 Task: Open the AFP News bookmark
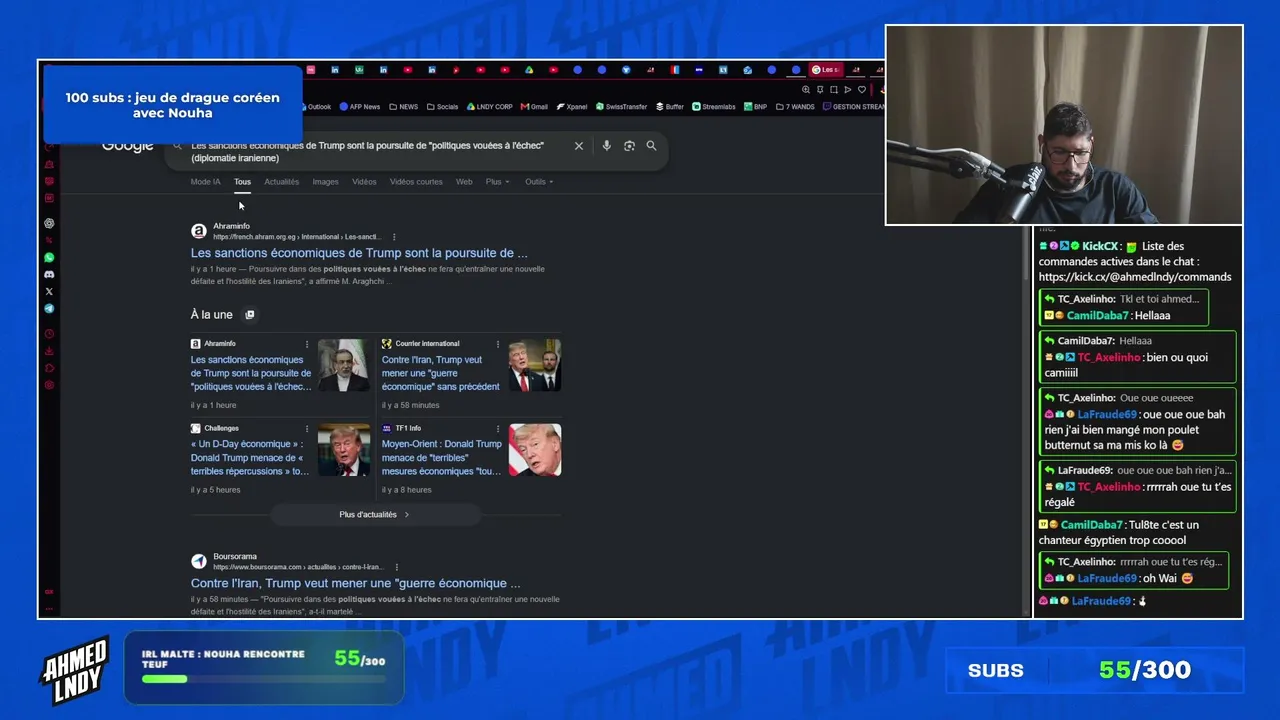(x=360, y=107)
